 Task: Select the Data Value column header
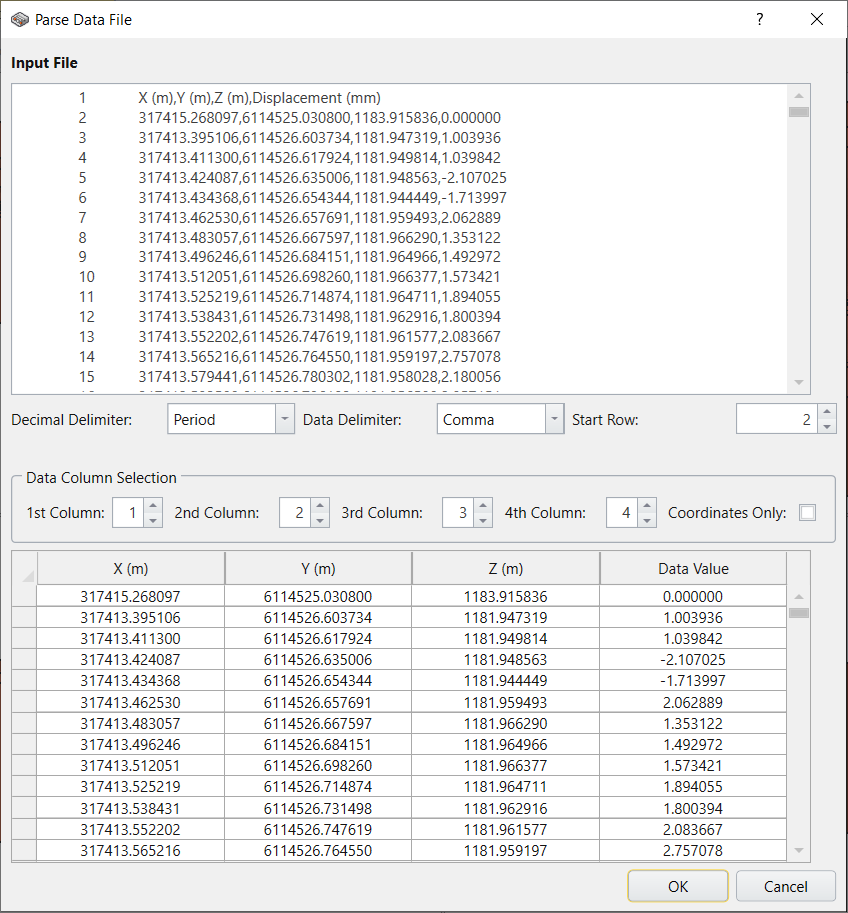693,568
